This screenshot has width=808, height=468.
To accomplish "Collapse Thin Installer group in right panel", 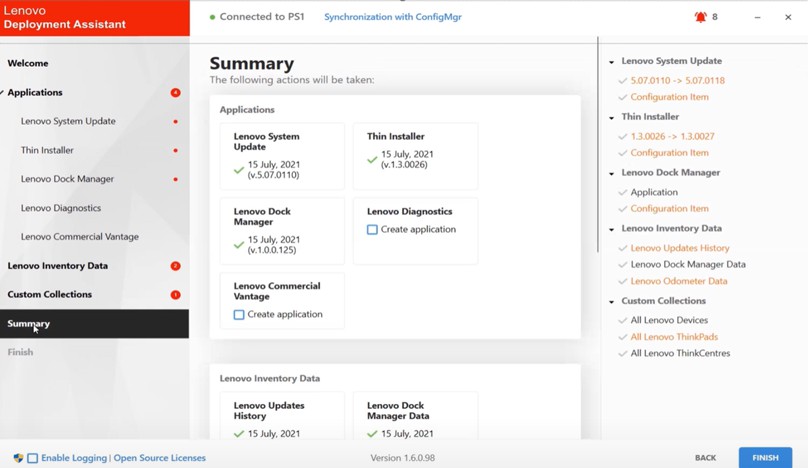I will (x=612, y=118).
